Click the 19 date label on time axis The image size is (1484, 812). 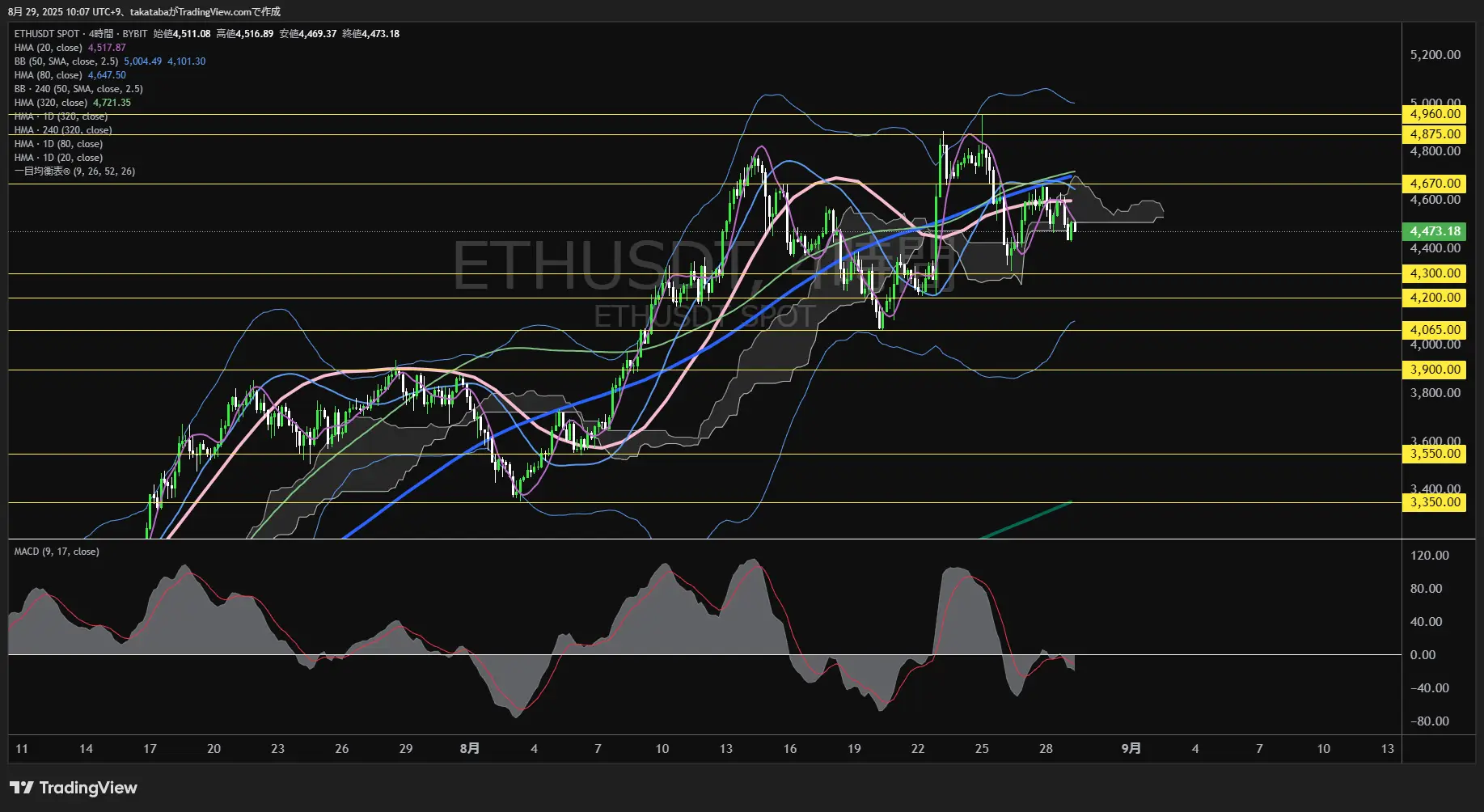coord(854,749)
